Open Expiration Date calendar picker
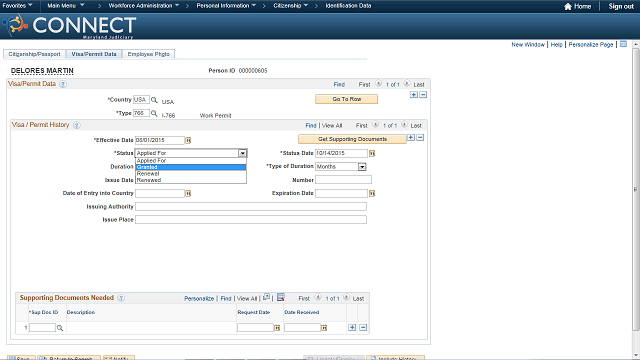This screenshot has height=360, width=640. point(372,193)
